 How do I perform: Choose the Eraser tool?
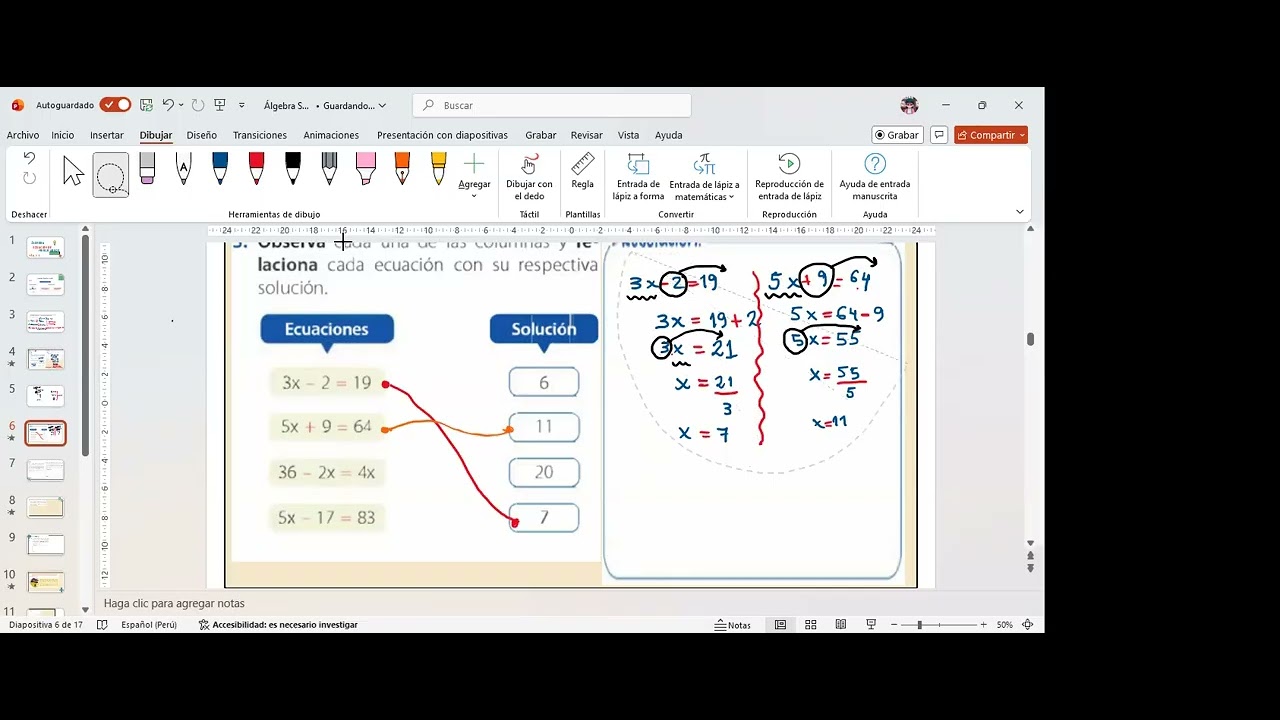coord(147,168)
